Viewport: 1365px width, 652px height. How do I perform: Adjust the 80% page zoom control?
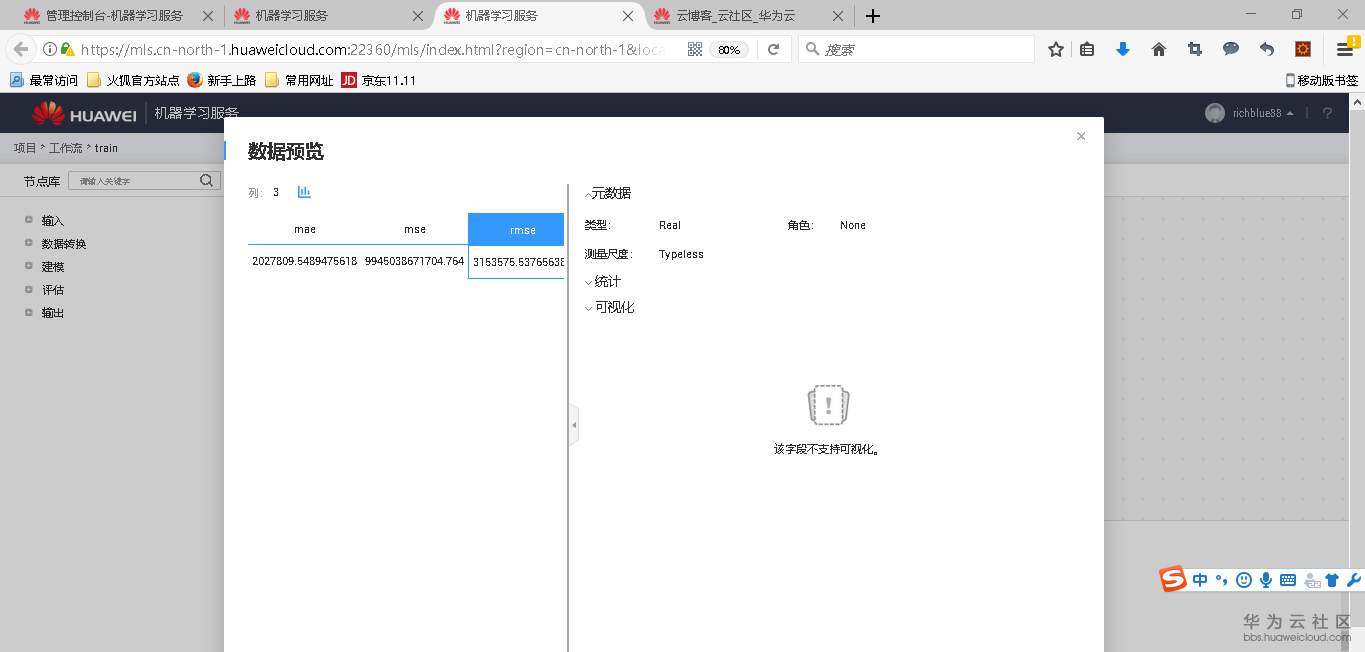point(728,48)
